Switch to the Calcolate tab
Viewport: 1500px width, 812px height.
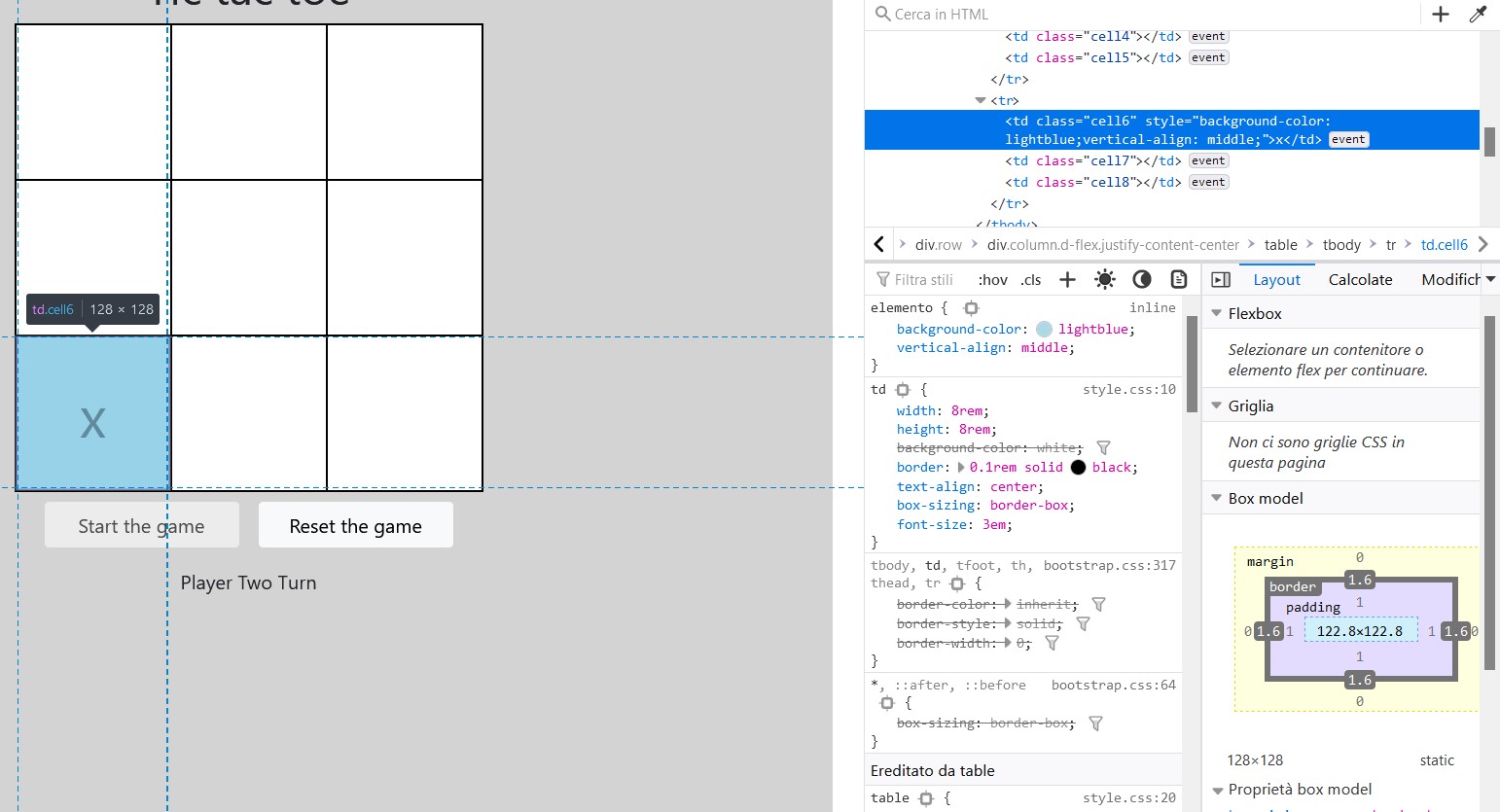click(1360, 280)
